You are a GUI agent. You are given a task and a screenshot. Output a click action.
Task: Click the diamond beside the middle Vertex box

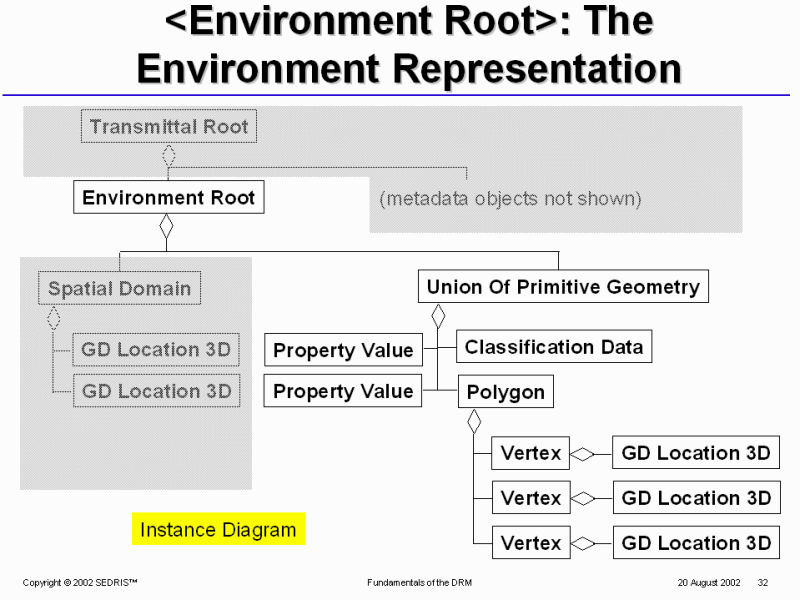[583, 498]
